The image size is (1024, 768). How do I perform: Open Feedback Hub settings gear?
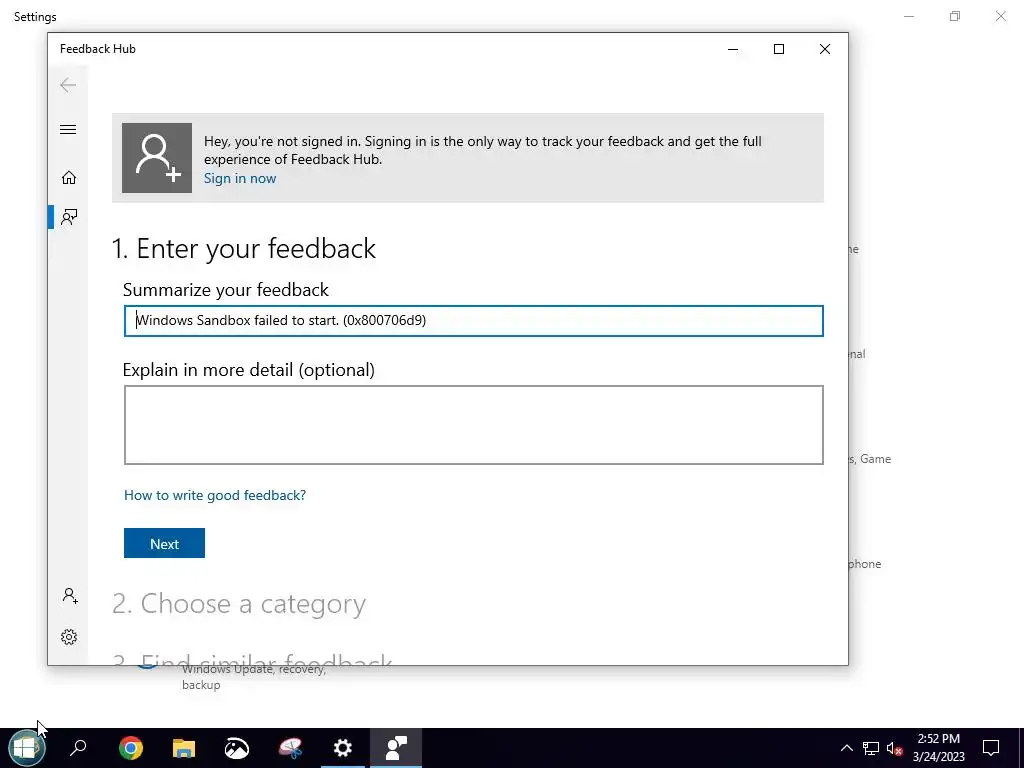point(69,637)
